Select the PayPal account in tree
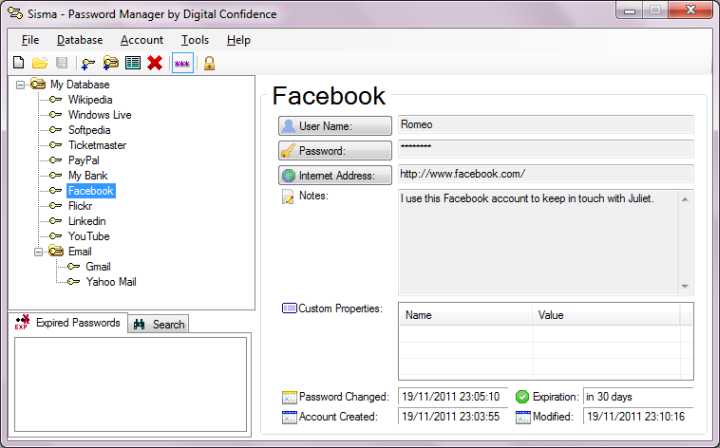Viewport: 720px width, 448px height. click(83, 160)
